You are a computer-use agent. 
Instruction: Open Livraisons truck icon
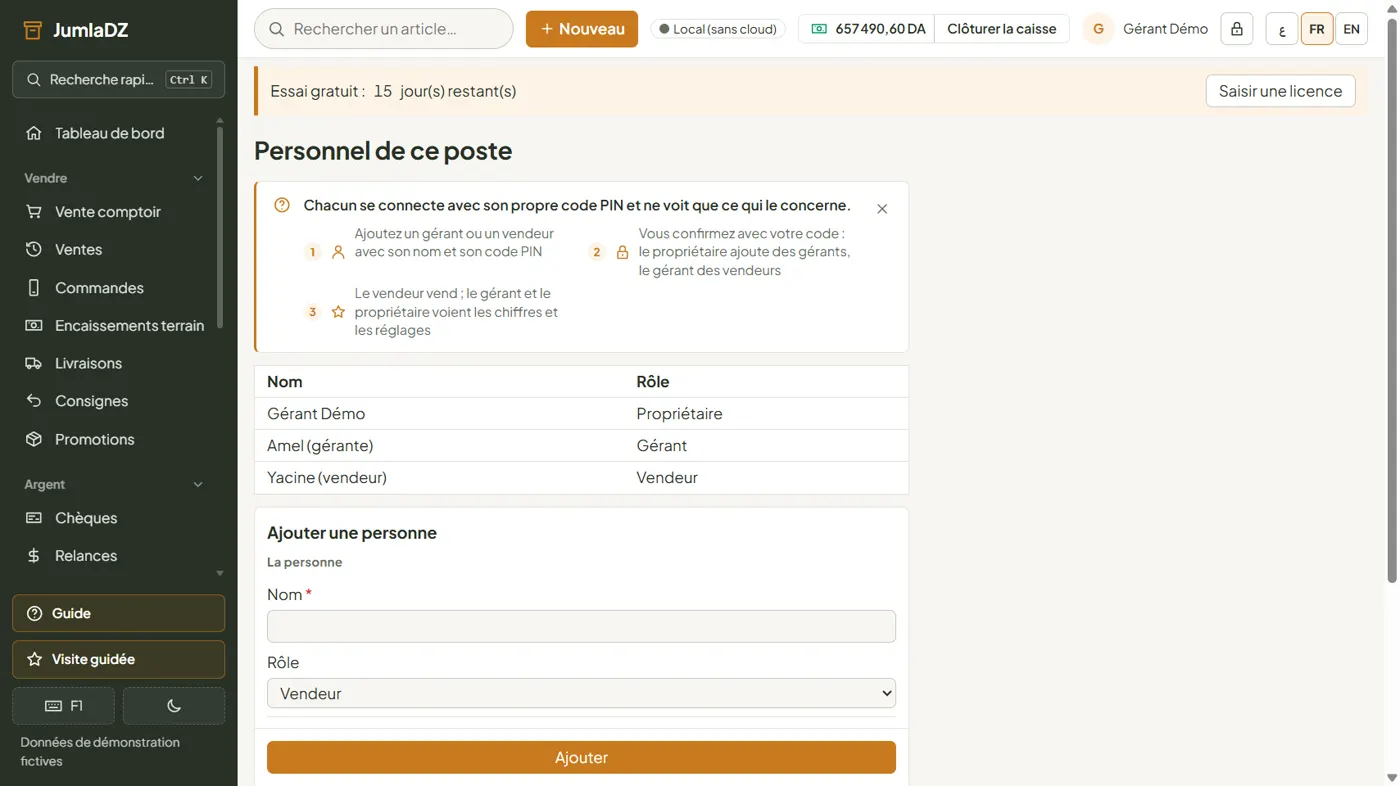click(34, 363)
